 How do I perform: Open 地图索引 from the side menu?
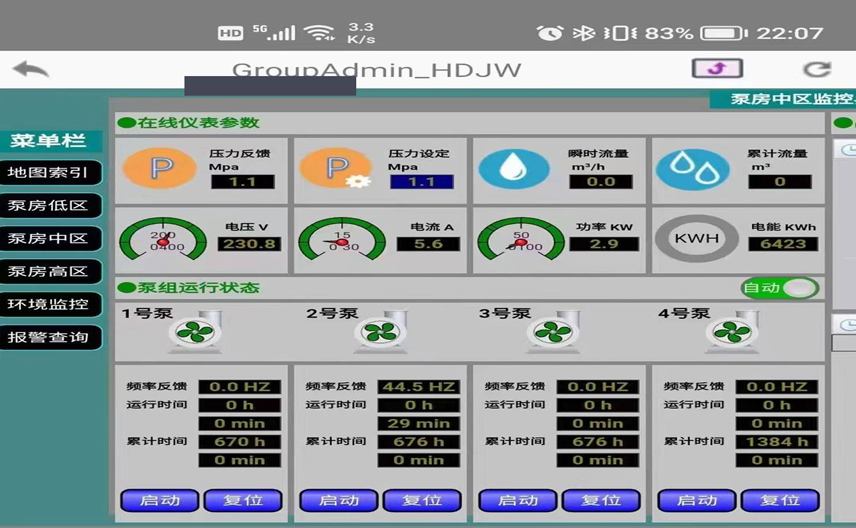pyautogui.click(x=49, y=172)
